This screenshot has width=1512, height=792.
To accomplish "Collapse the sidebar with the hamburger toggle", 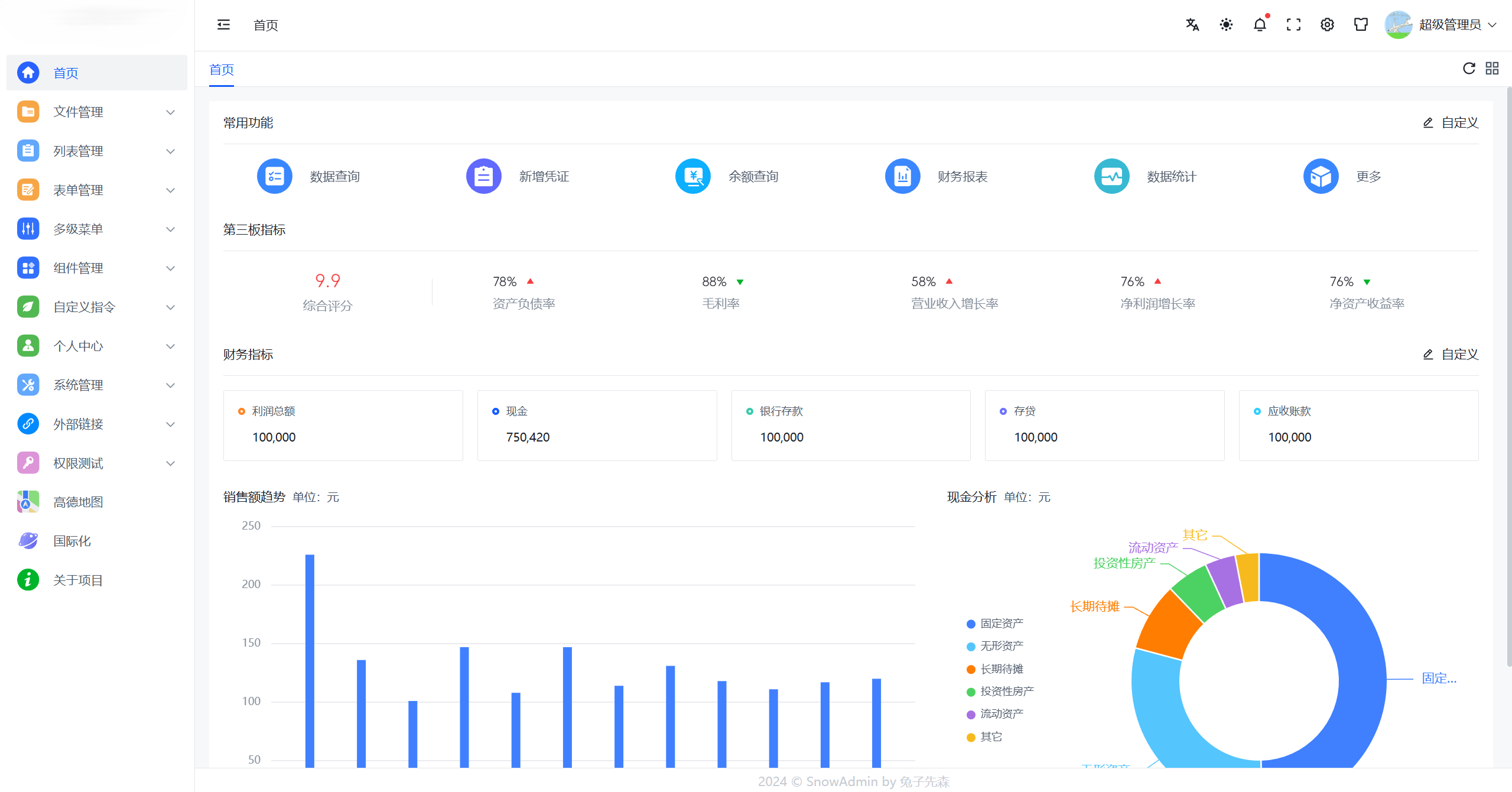I will pyautogui.click(x=223, y=24).
